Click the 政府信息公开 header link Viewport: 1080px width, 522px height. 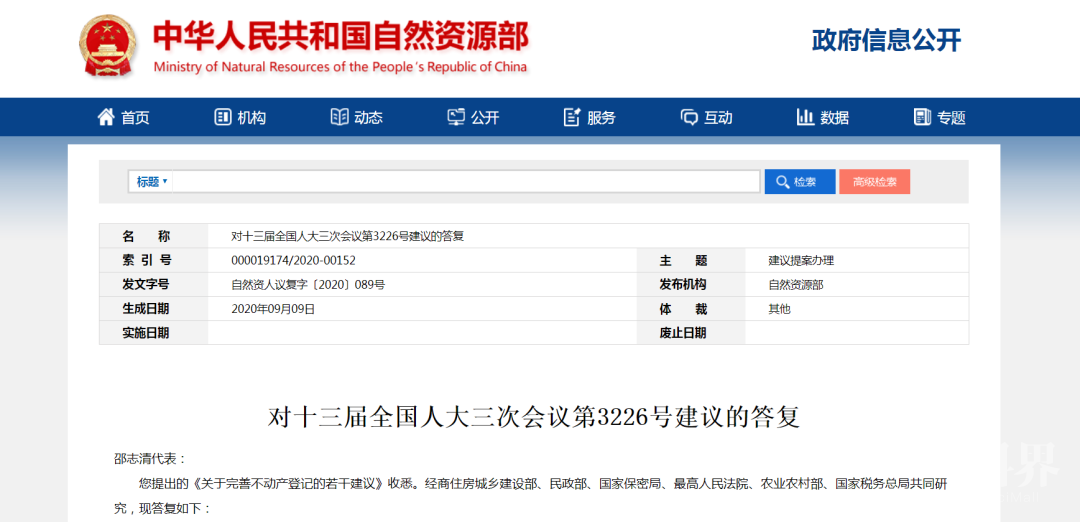(x=886, y=40)
